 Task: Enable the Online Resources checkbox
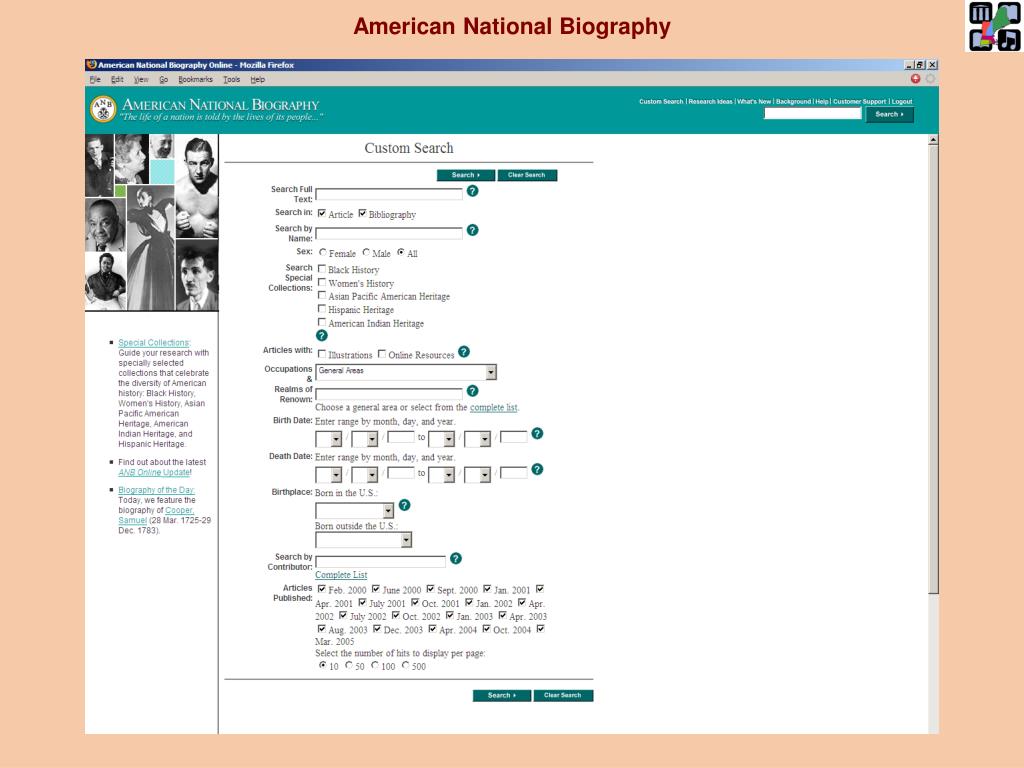pyautogui.click(x=381, y=354)
